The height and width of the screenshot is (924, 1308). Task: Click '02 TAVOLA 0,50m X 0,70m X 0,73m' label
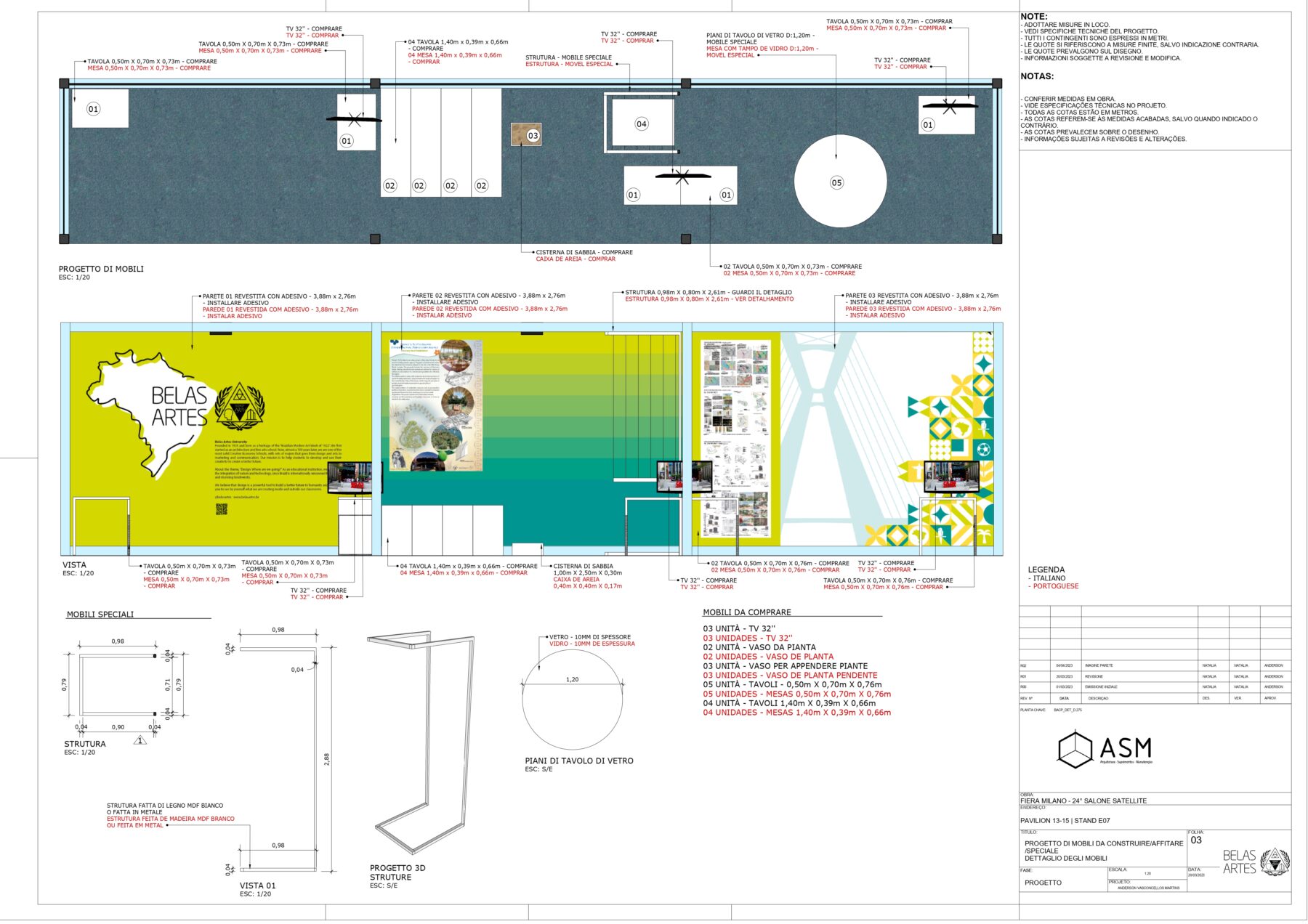click(793, 267)
